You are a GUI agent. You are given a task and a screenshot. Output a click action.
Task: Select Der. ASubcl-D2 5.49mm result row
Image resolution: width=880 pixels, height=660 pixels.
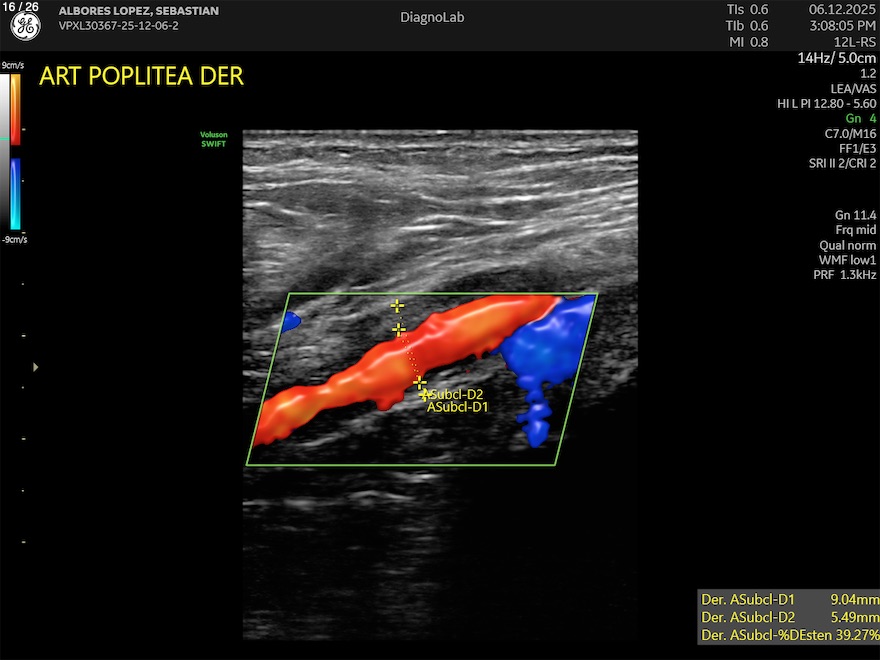789,617
